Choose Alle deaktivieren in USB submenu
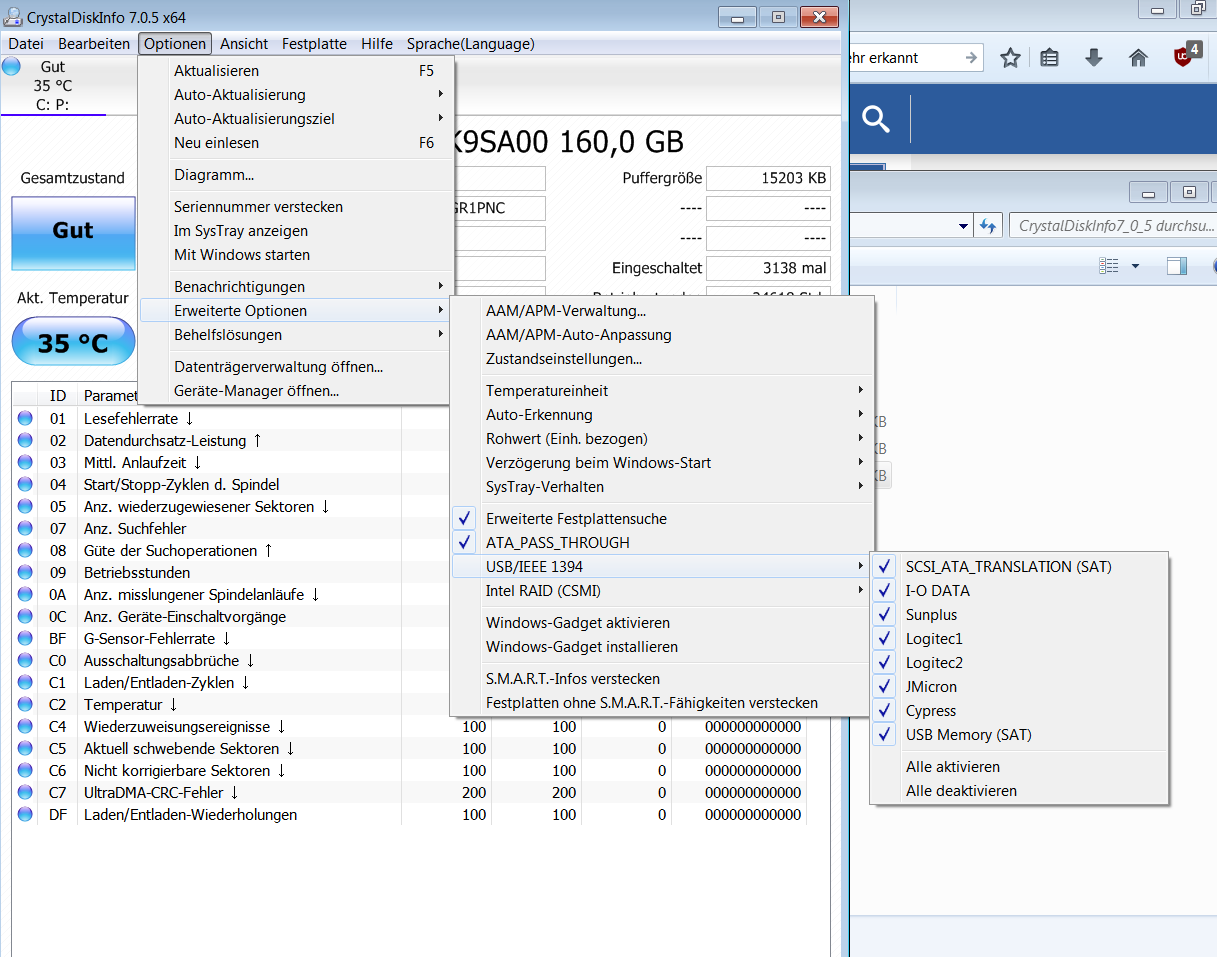Viewport: 1217px width, 957px height. pos(1019,790)
